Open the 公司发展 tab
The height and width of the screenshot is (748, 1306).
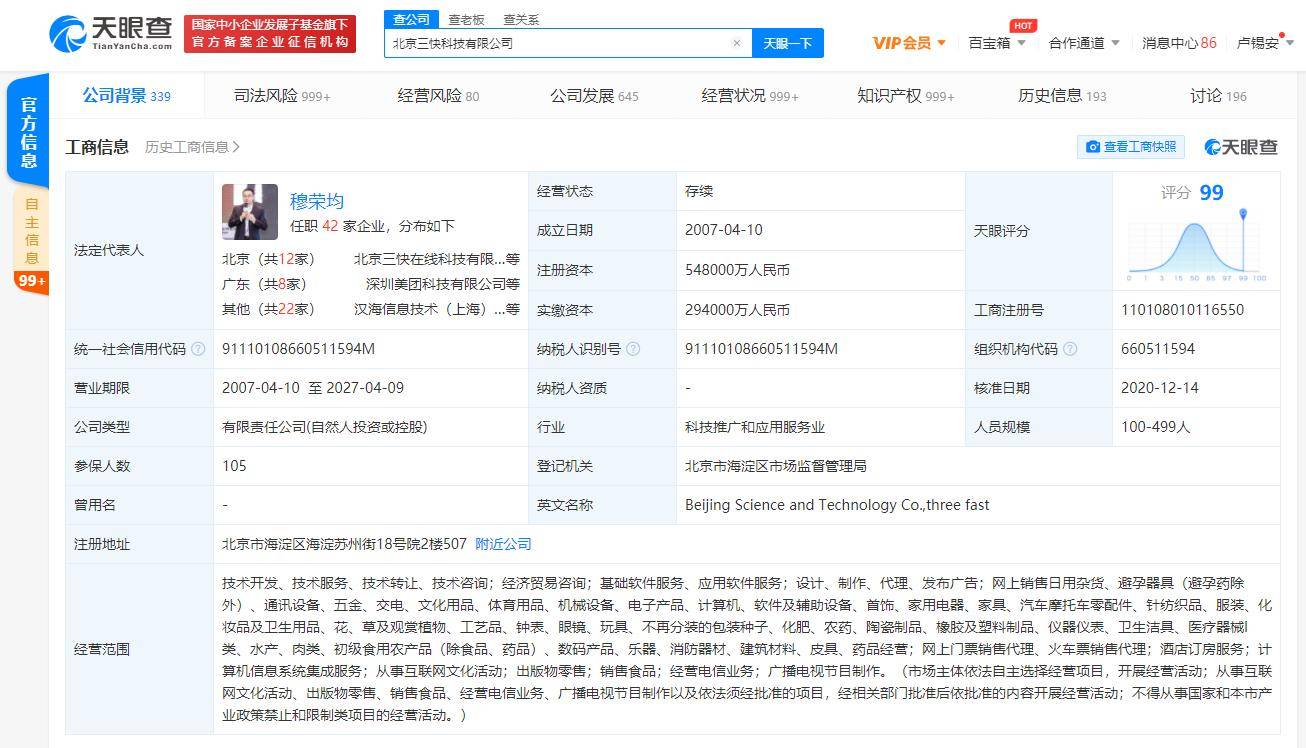coord(594,96)
